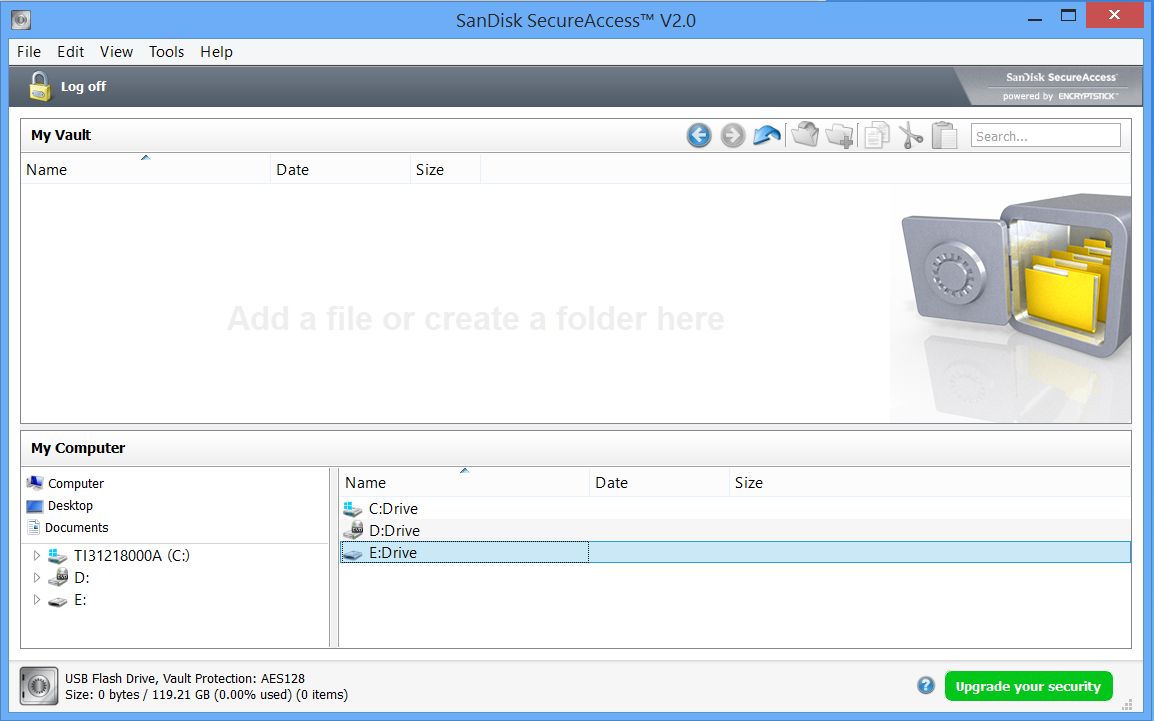Click the new folder icon with plus
Screen dimensions: 1154x721
pyautogui.click(x=840, y=136)
